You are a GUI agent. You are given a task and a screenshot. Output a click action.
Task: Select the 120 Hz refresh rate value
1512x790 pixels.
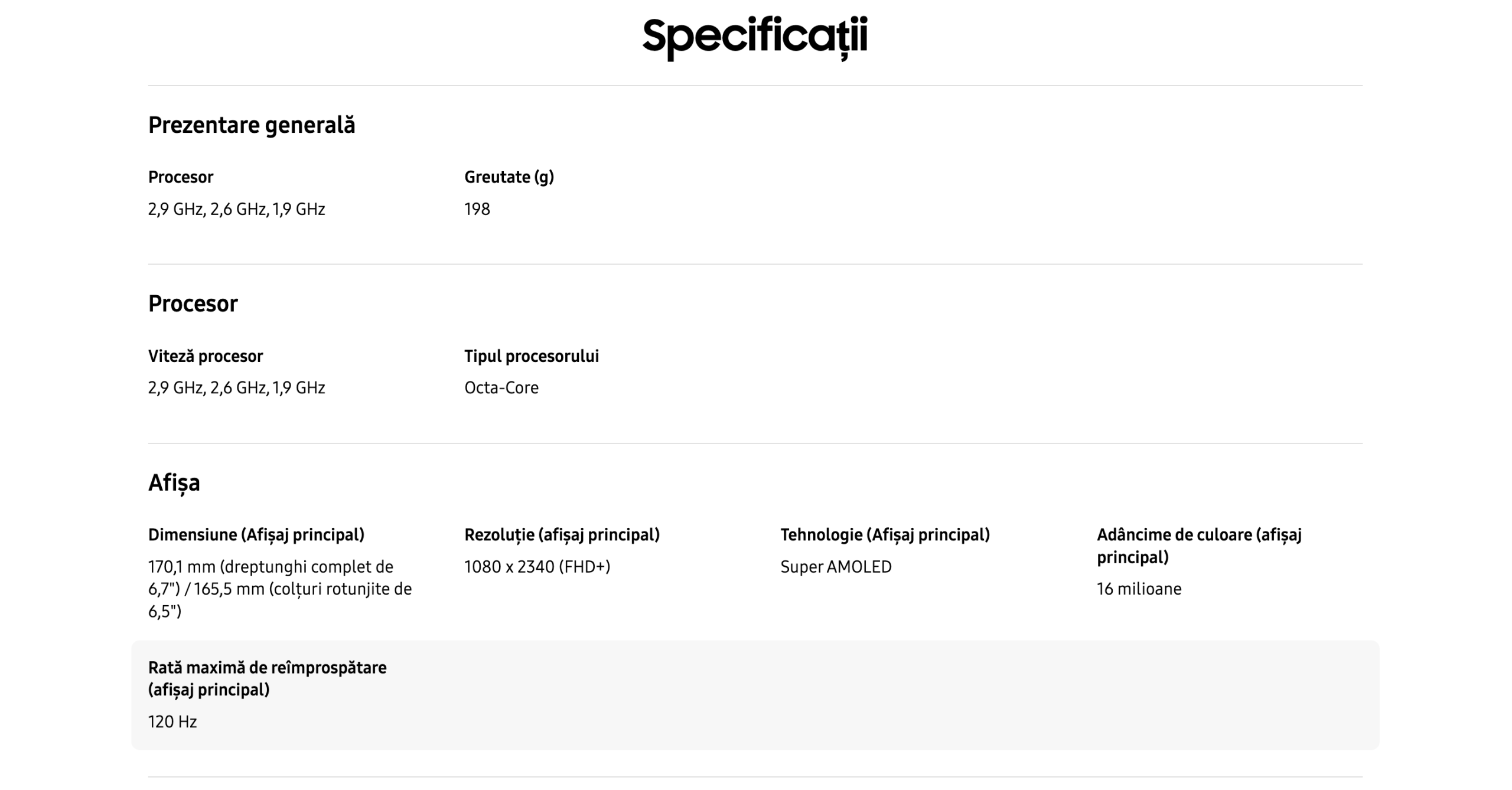coord(172,722)
